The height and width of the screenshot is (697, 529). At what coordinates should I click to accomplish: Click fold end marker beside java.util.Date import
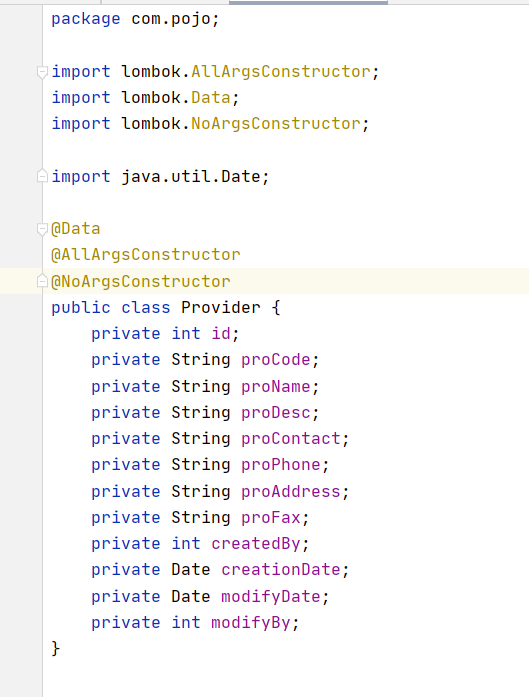(x=42, y=176)
